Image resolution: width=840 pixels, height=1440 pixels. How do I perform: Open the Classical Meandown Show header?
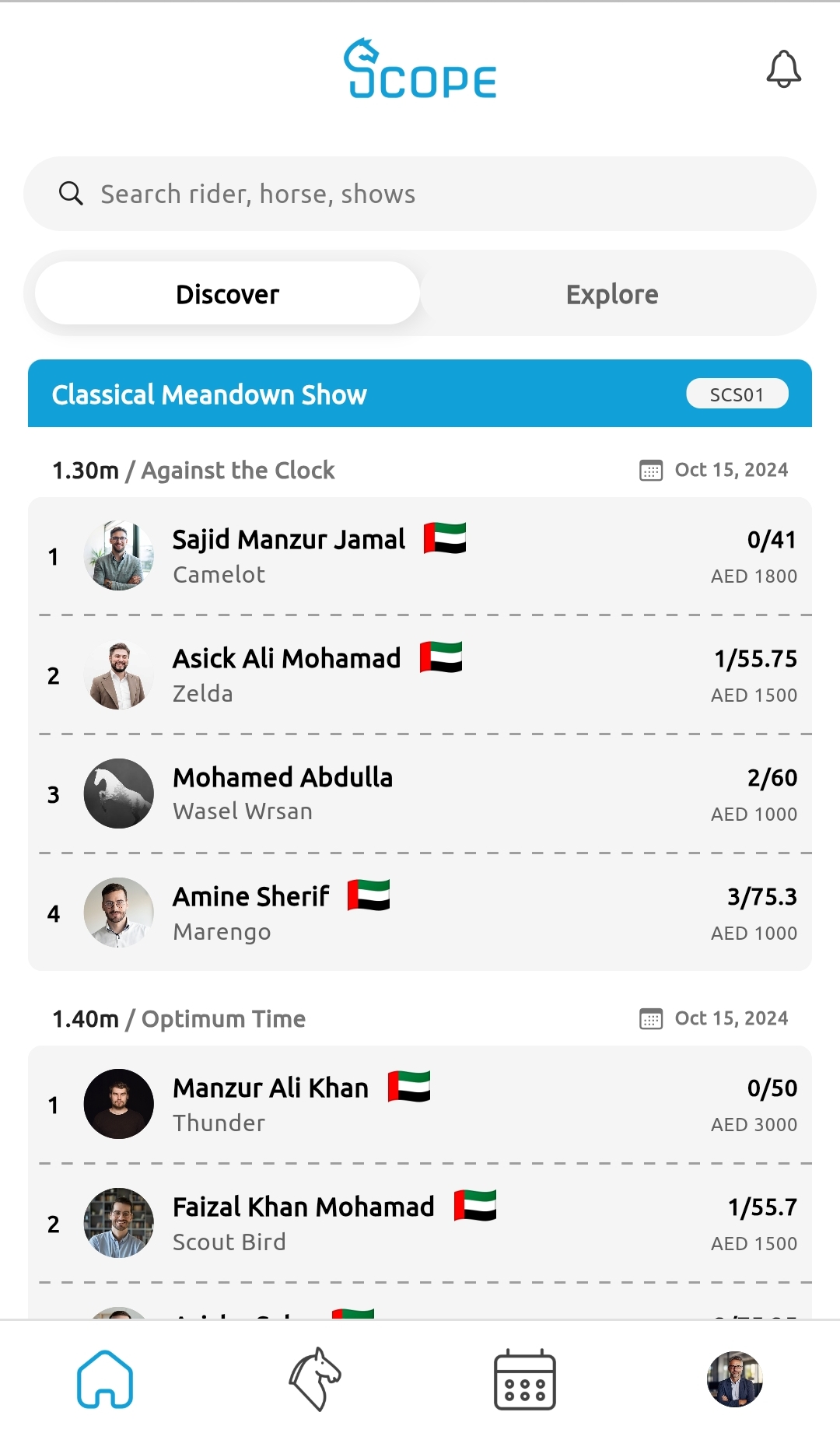209,394
